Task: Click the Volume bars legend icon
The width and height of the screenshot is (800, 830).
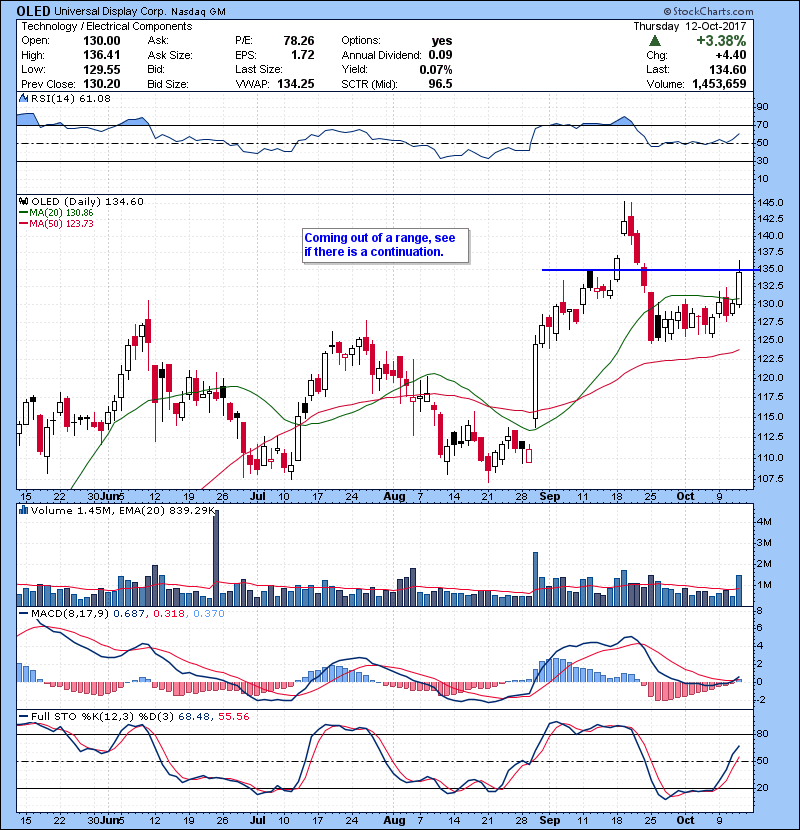Action: pos(23,510)
